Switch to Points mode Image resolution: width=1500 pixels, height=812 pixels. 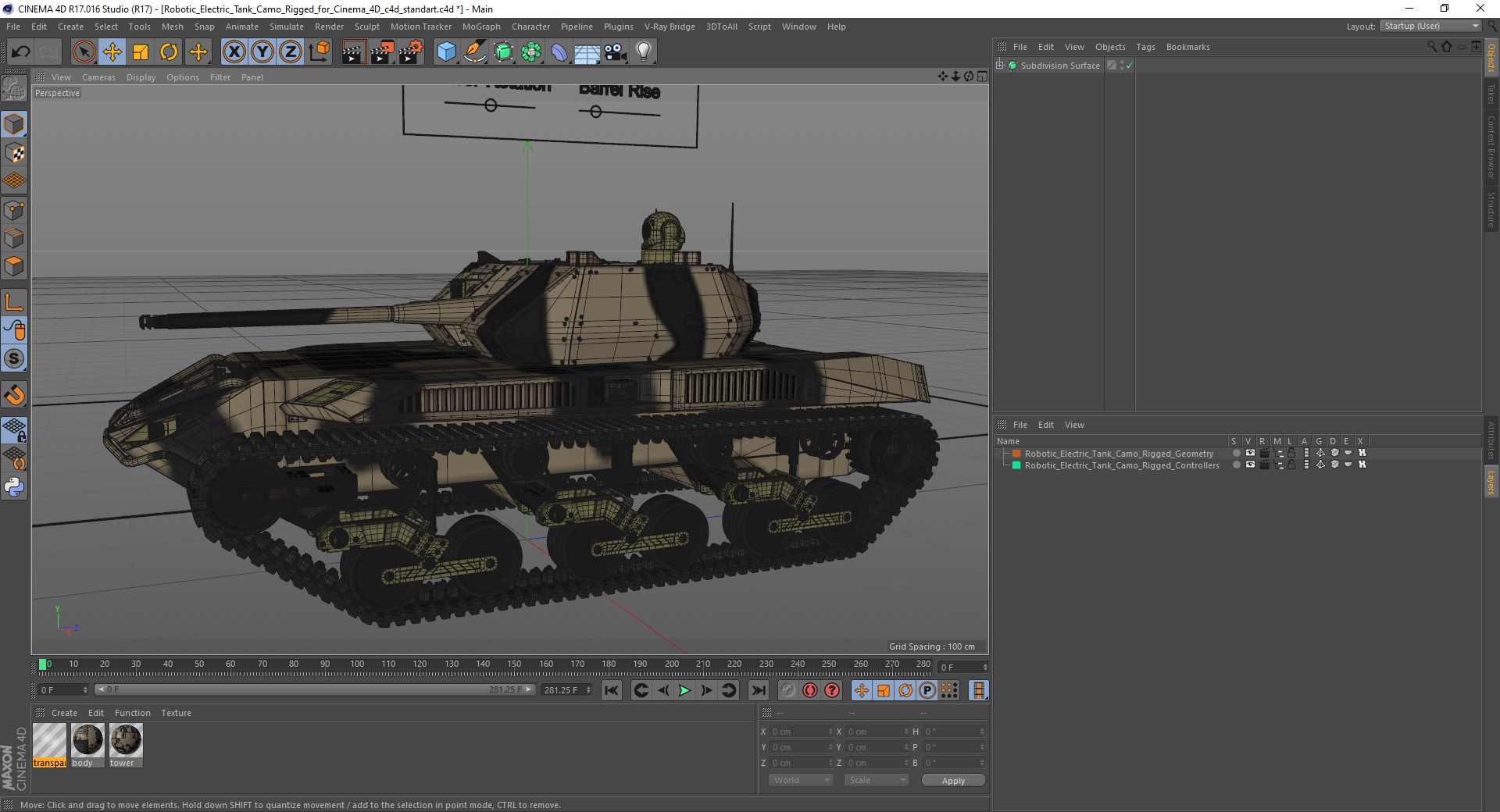[x=14, y=210]
